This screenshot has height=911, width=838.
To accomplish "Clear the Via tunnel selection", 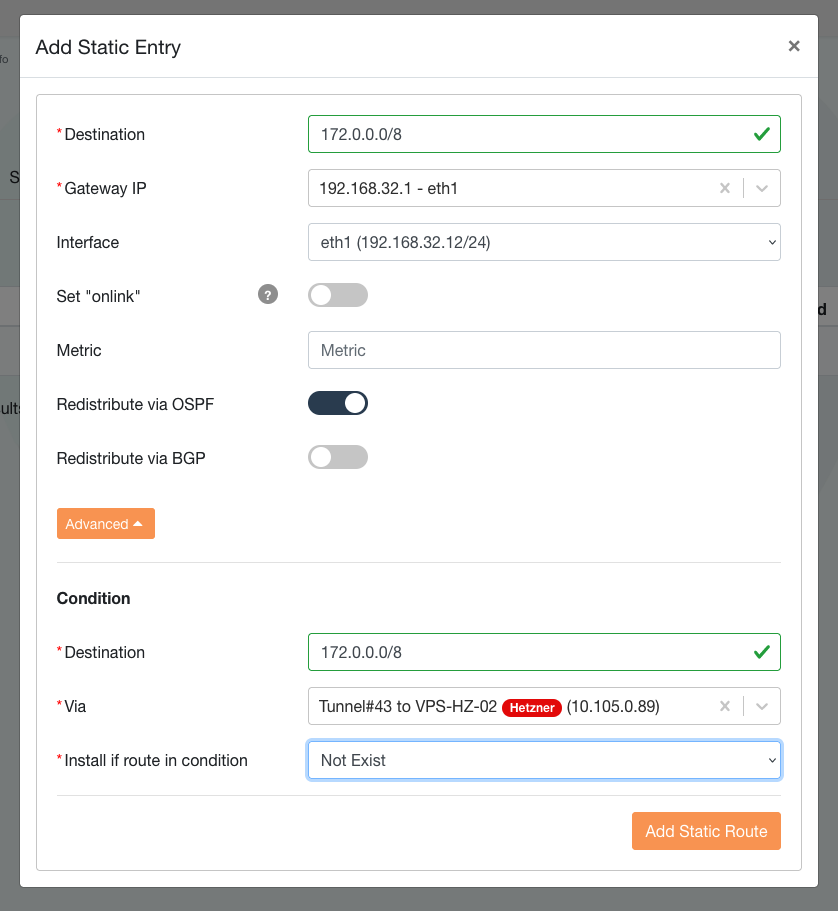I will [725, 706].
